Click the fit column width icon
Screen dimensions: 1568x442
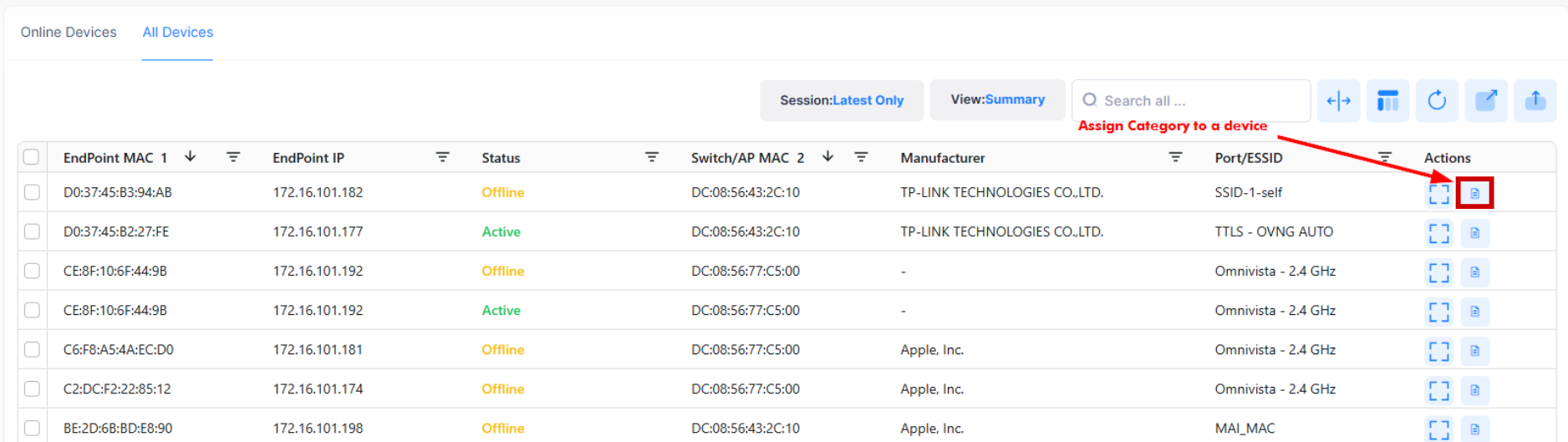pos(1338,101)
